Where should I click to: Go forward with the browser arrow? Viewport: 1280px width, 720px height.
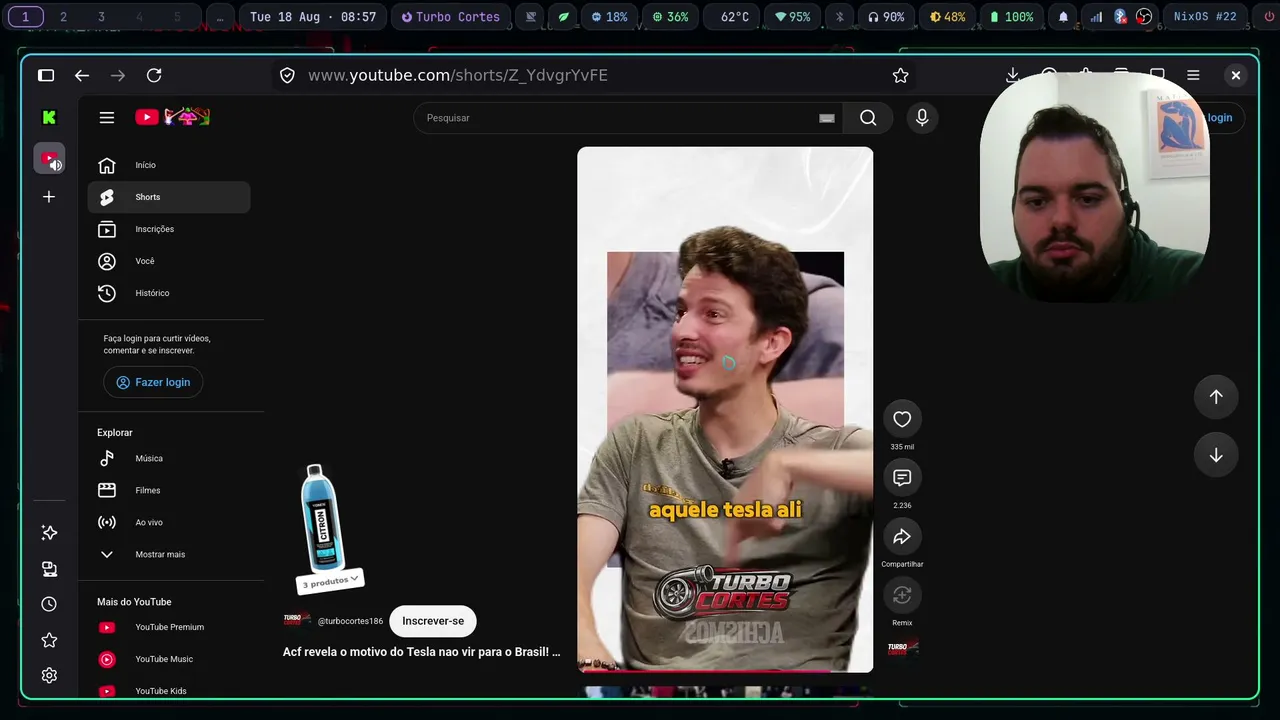point(118,75)
